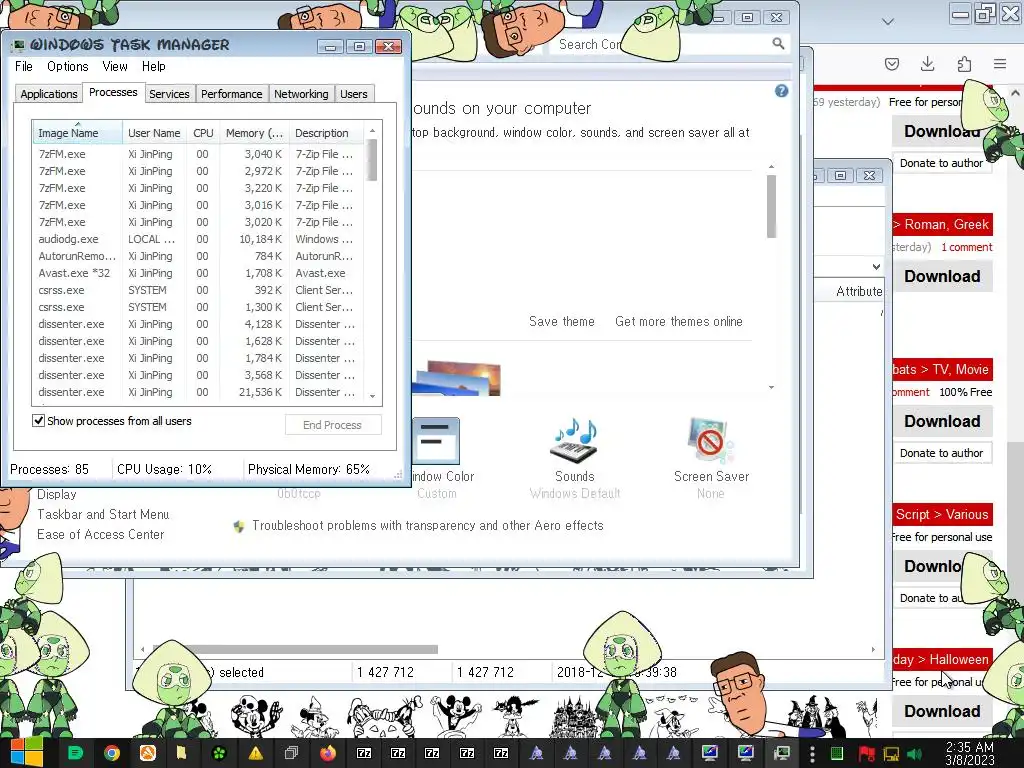Open Firefox hamburger application menu

tap(1000, 63)
